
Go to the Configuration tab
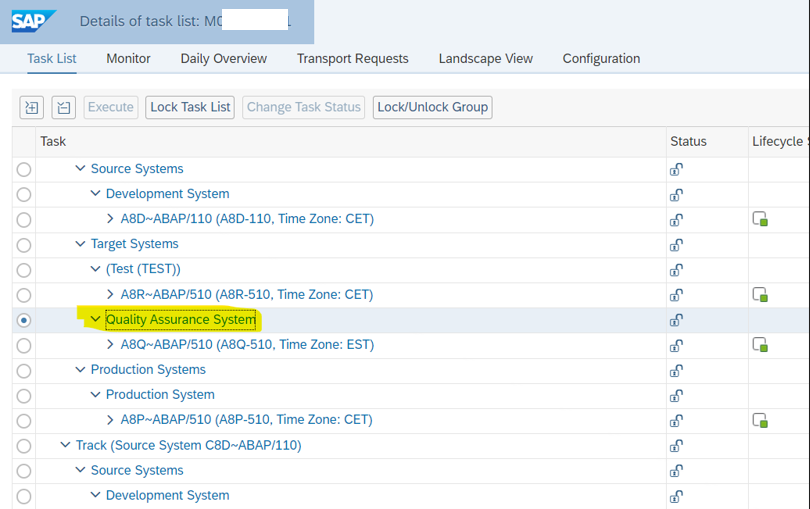click(x=601, y=58)
